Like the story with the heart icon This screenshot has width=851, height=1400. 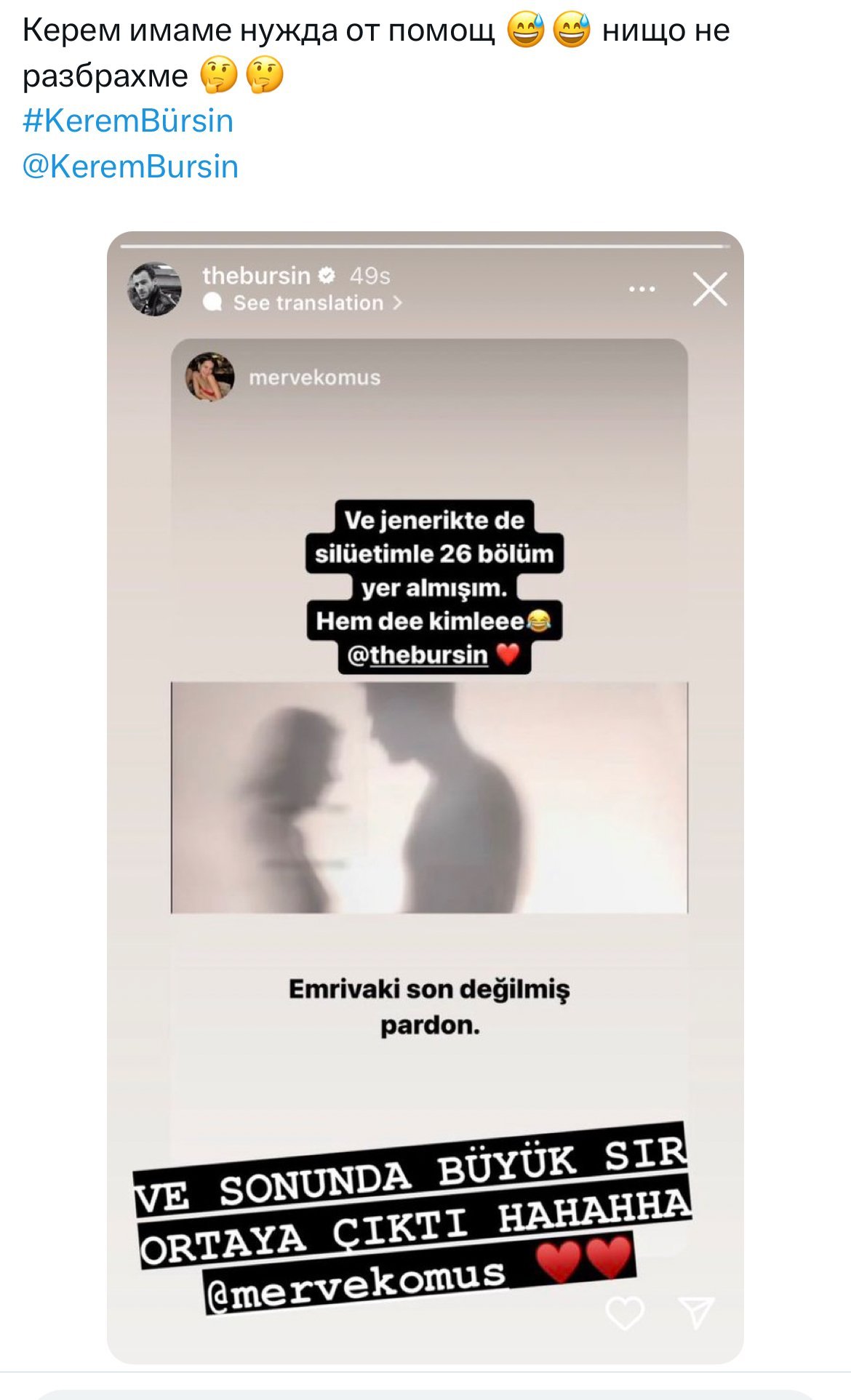pyautogui.click(x=625, y=1313)
